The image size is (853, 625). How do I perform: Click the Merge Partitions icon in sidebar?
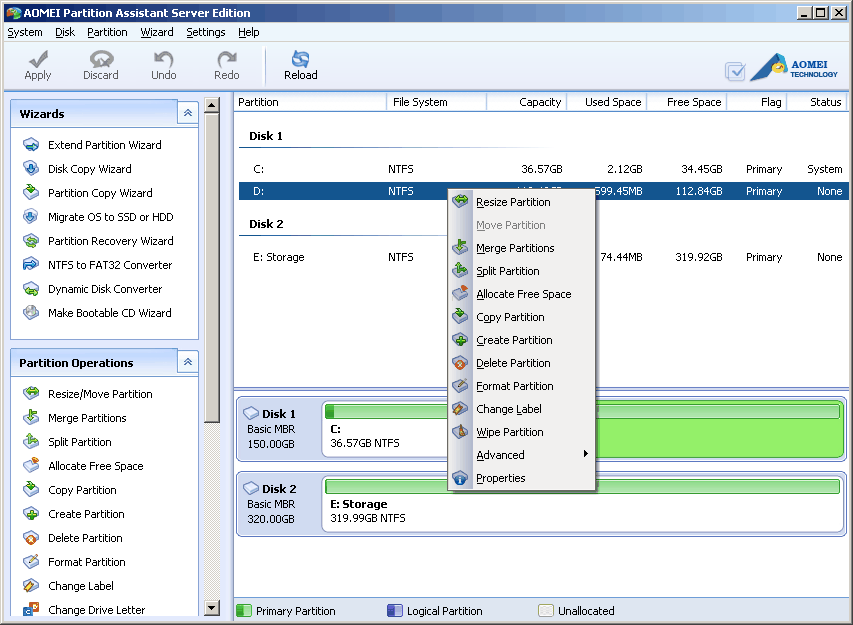(29, 417)
